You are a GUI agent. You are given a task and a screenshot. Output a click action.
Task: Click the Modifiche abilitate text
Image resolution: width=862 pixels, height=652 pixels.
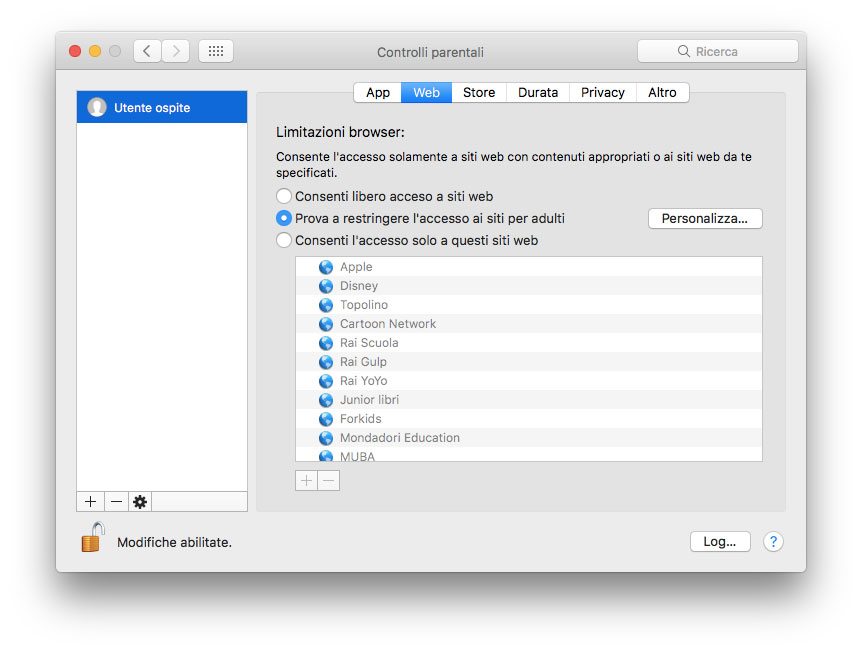[174, 542]
